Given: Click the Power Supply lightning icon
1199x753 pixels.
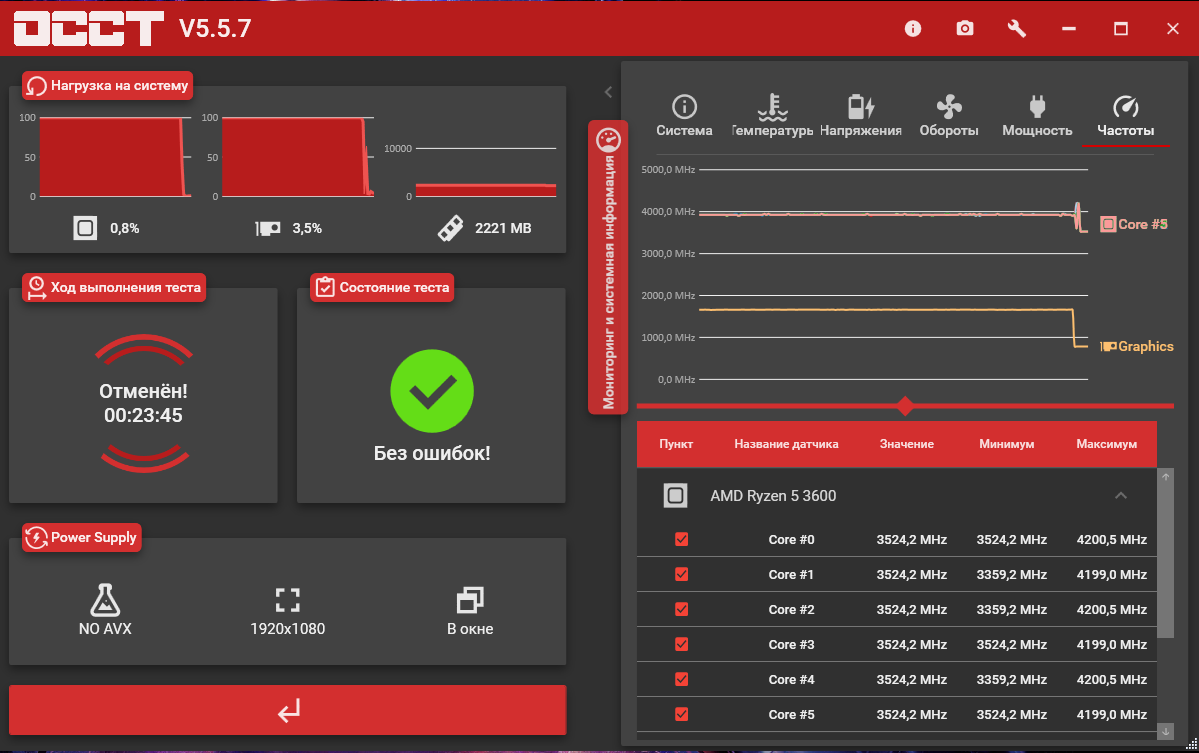Looking at the screenshot, I should [x=36, y=537].
